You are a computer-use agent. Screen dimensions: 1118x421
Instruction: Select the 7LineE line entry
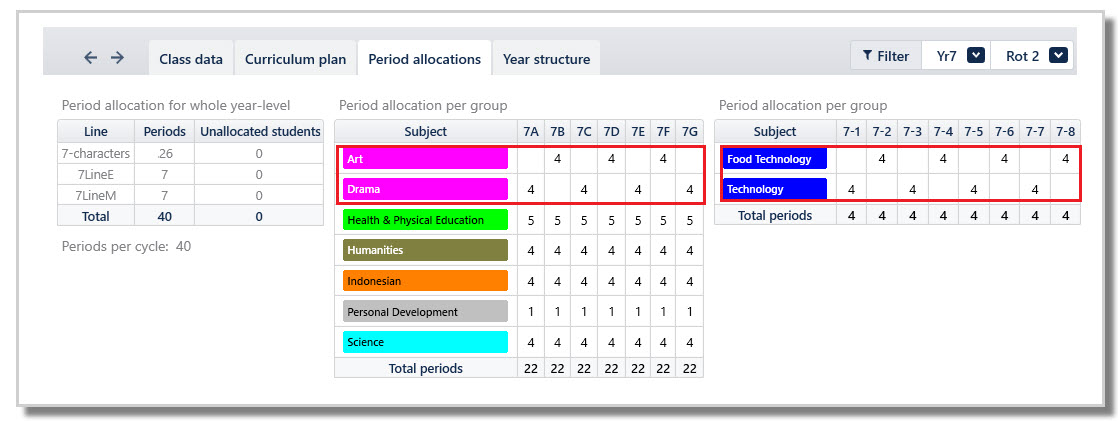tap(96, 174)
